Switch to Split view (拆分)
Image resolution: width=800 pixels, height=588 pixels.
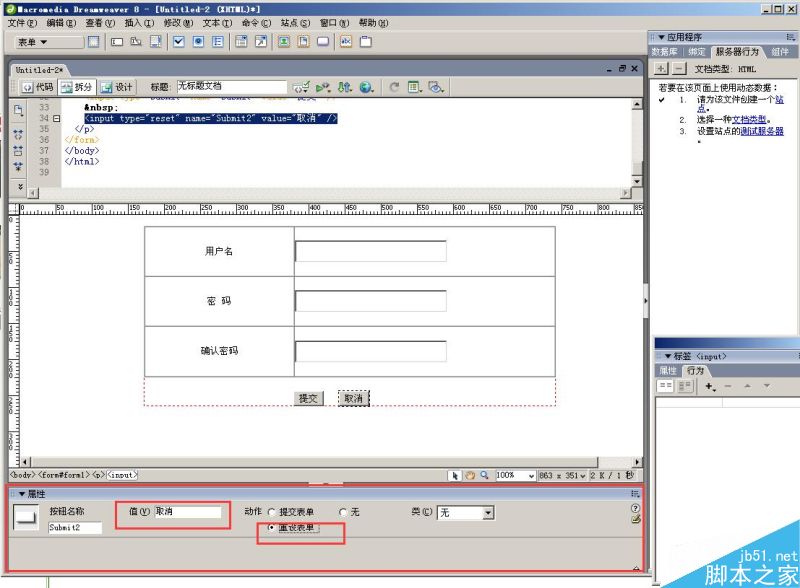77,87
